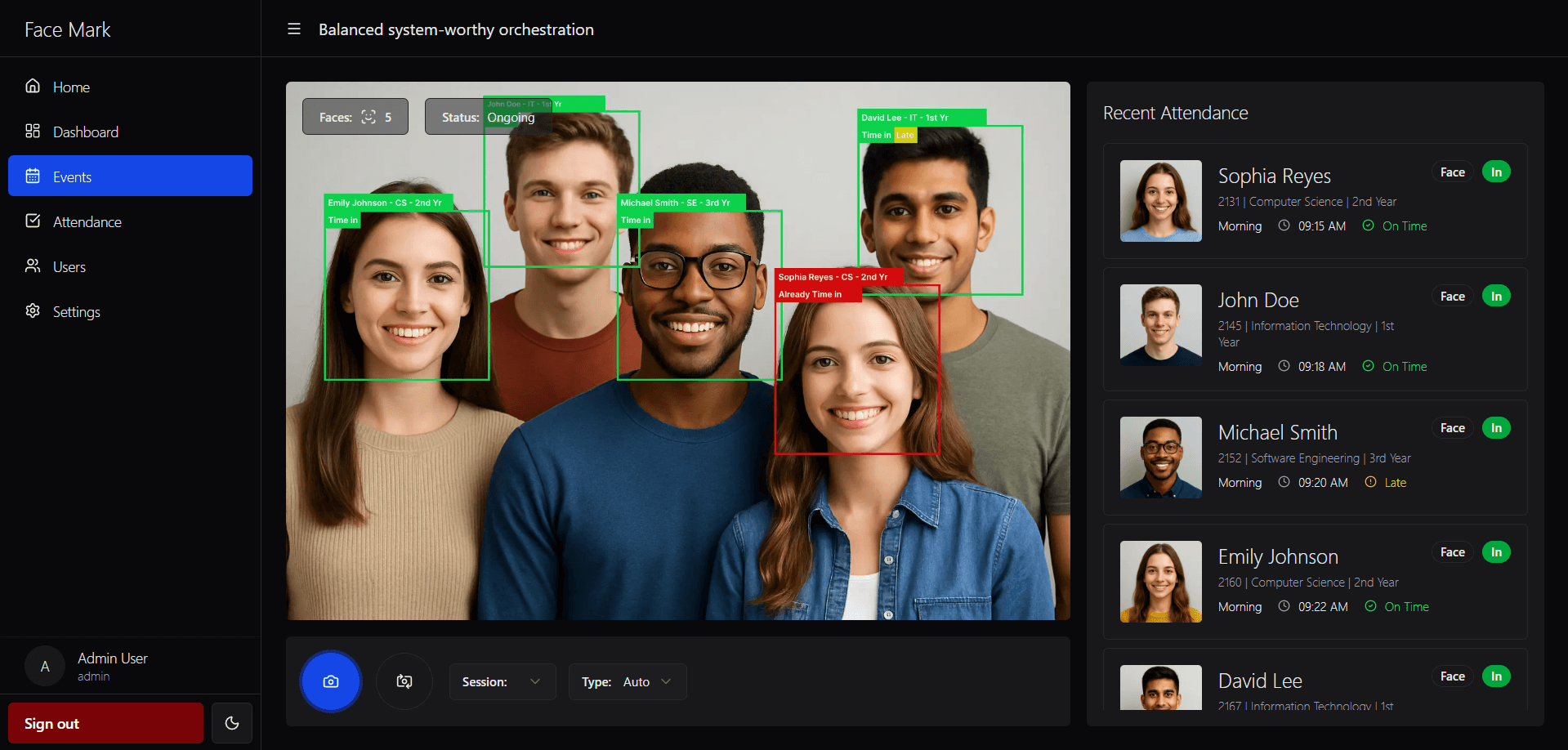Click the clock icon beside John Doe's time
The image size is (1568, 750).
1283,366
